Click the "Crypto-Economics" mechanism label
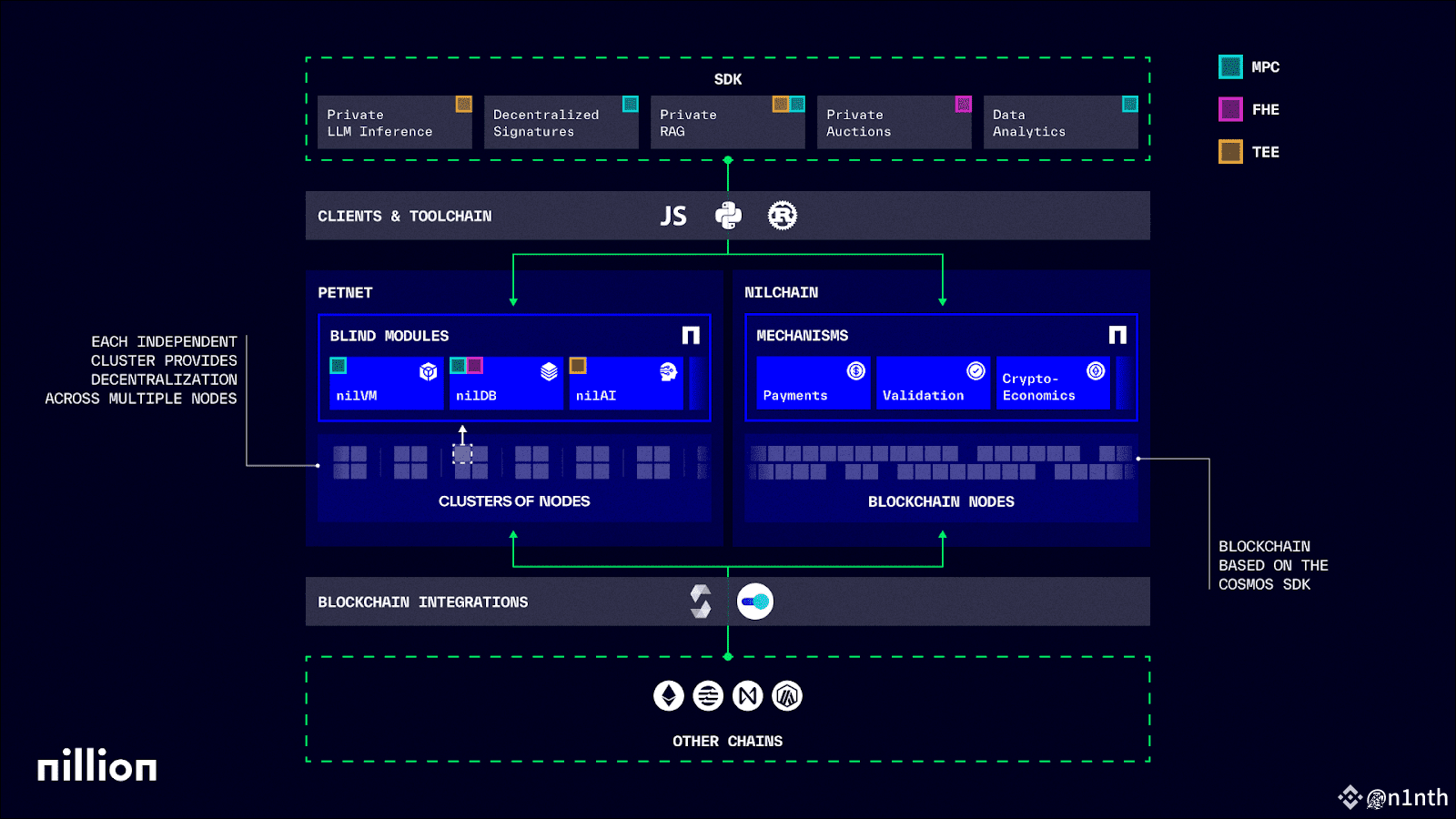 click(x=1038, y=387)
